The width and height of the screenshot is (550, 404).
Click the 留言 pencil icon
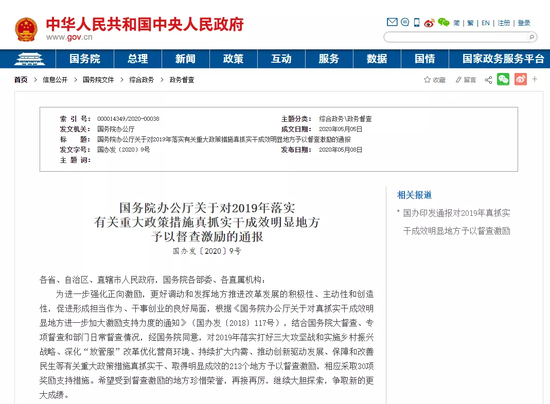tap(458, 80)
